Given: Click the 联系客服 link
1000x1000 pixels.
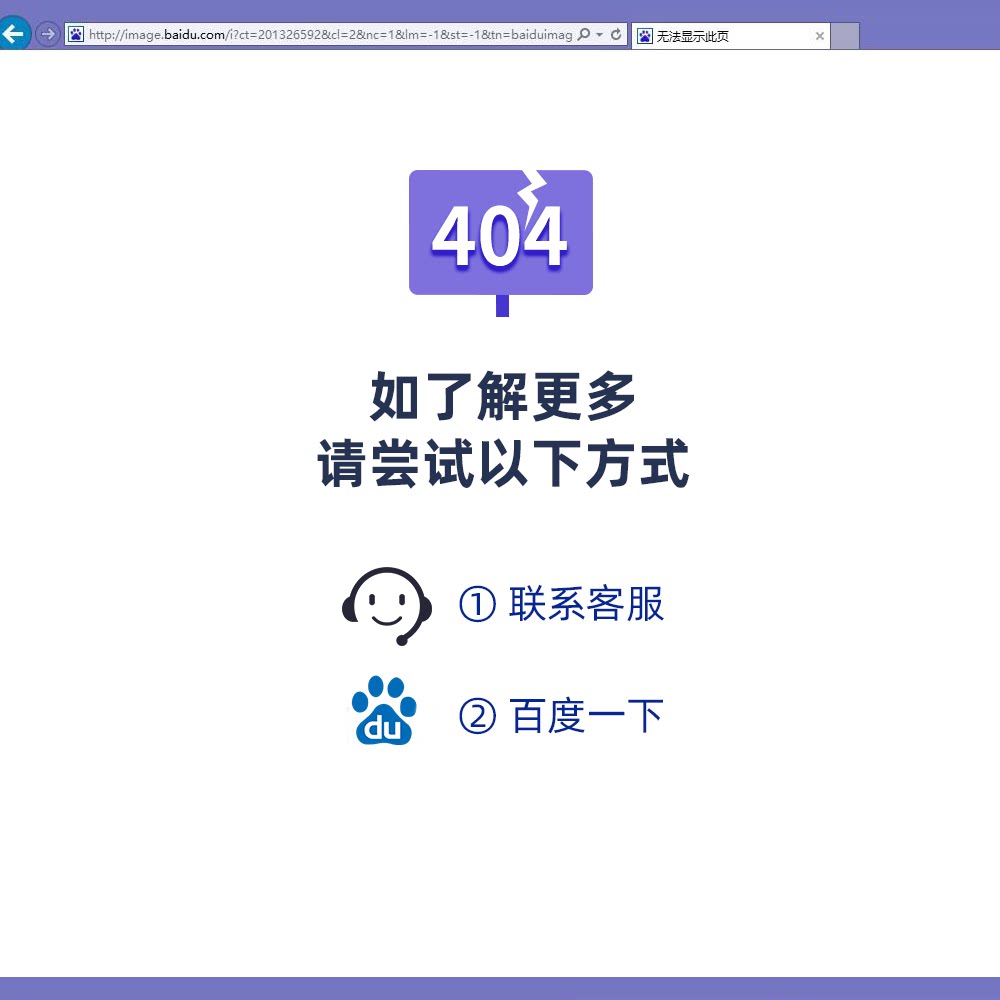Looking at the screenshot, I should [586, 604].
